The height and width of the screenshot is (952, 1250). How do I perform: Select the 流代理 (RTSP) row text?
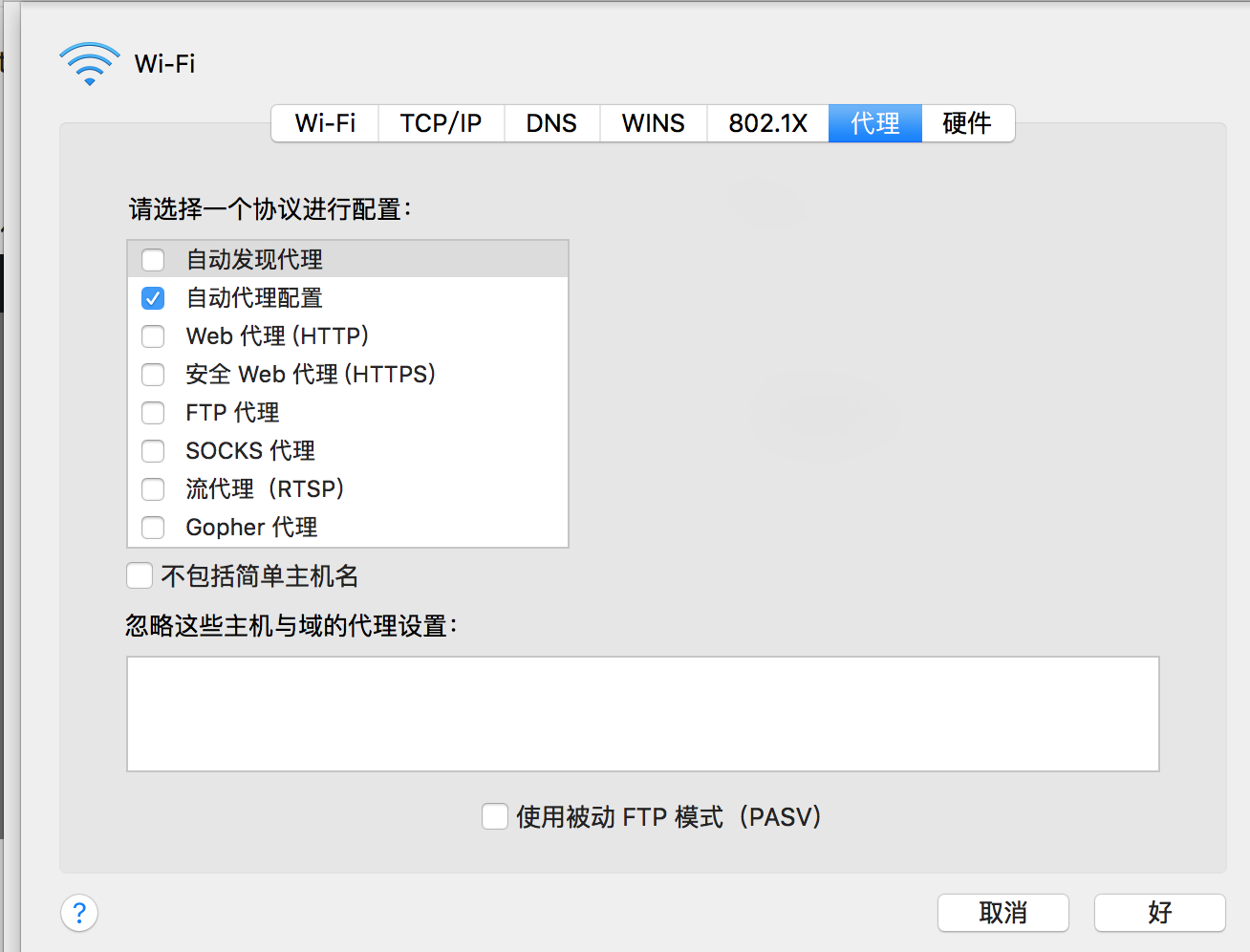265,489
